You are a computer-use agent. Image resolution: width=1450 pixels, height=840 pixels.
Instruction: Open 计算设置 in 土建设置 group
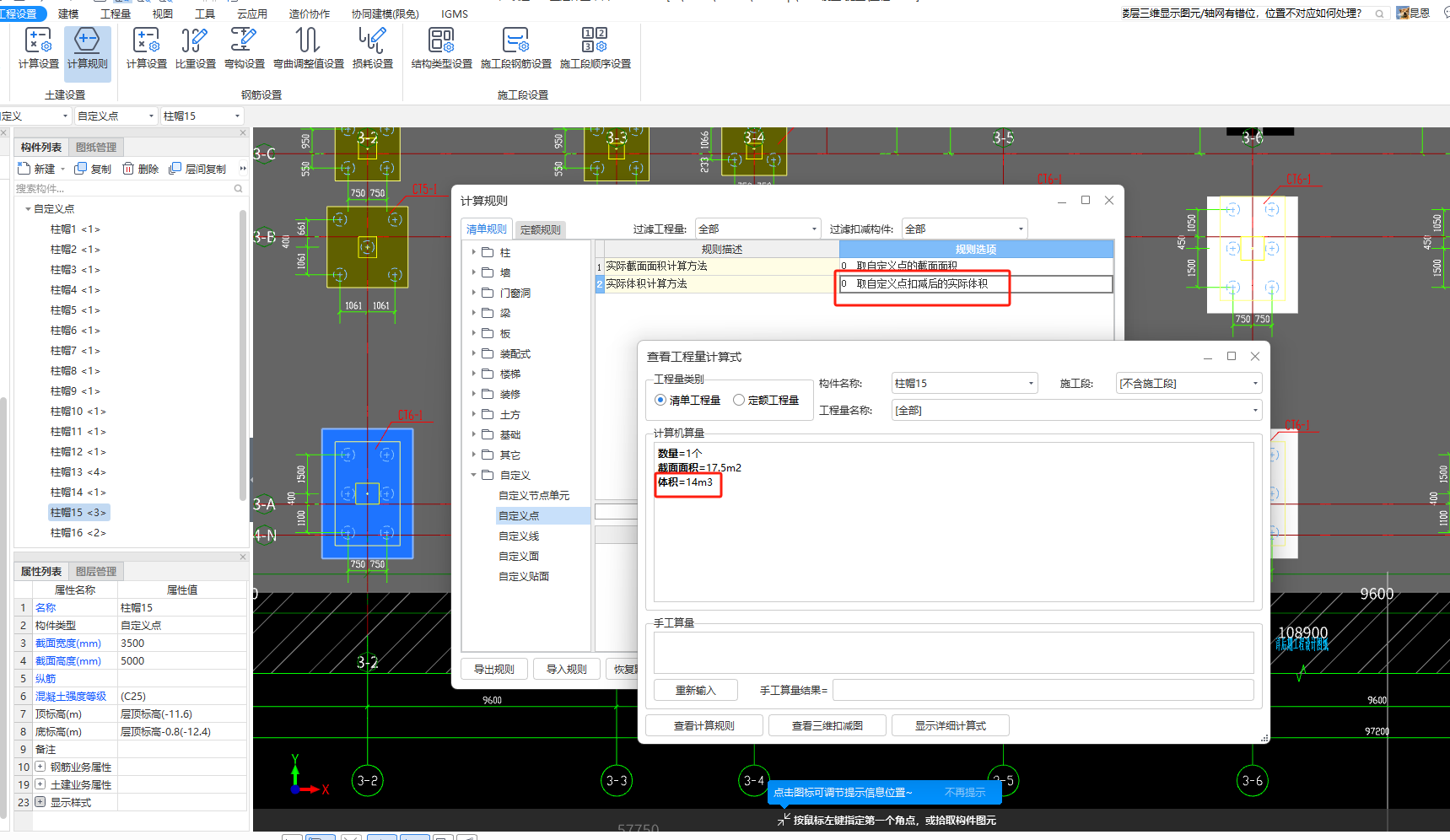point(38,48)
